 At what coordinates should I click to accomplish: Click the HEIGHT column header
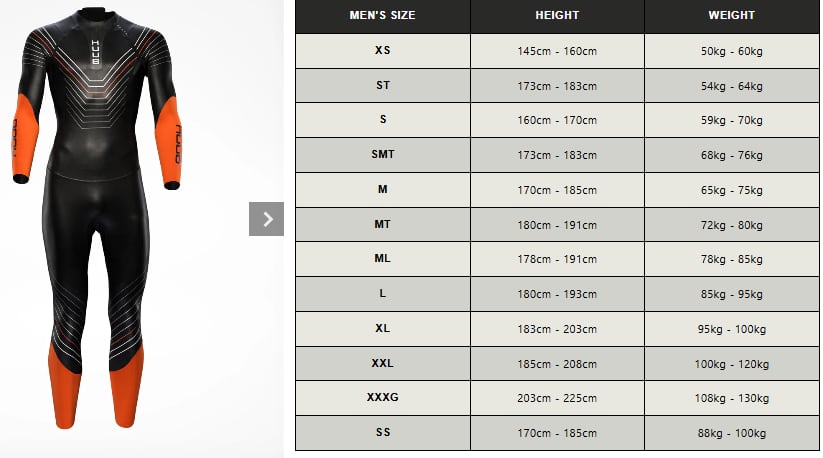click(557, 16)
